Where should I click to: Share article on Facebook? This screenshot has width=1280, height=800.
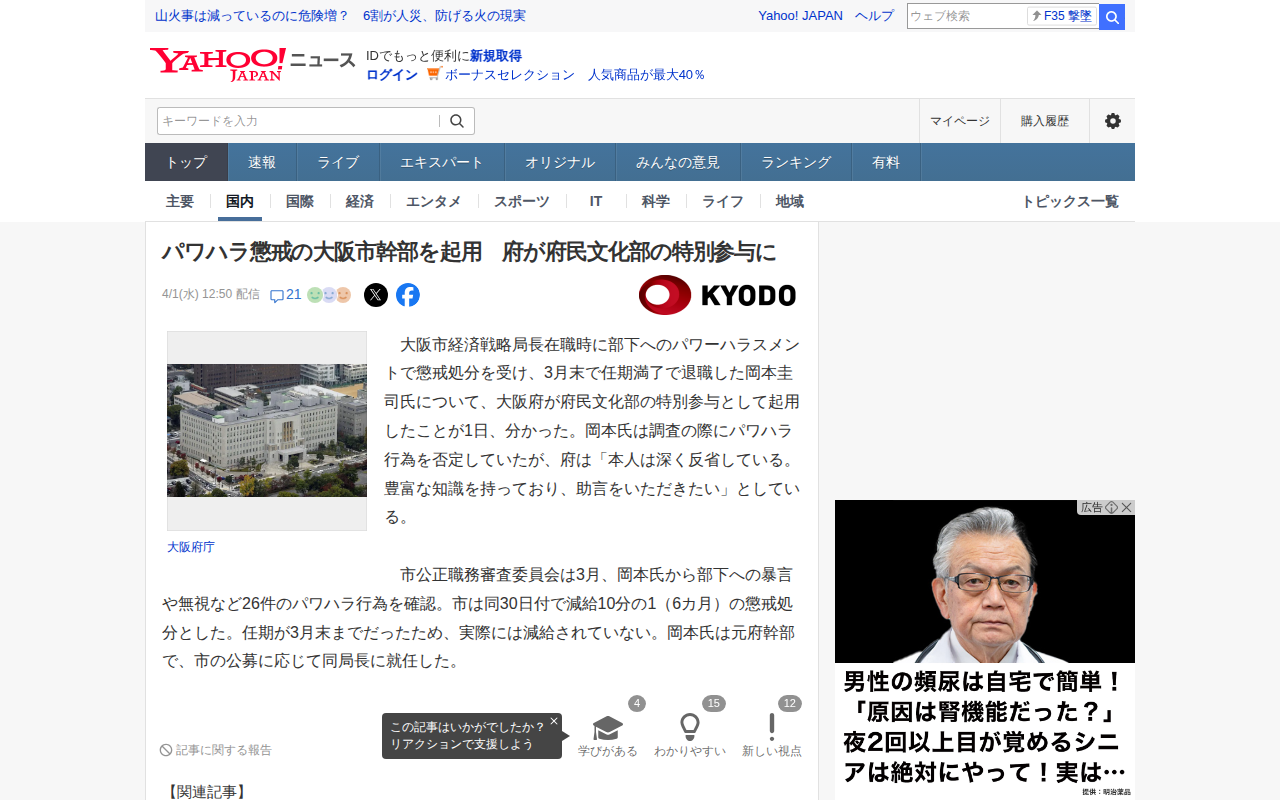408,295
